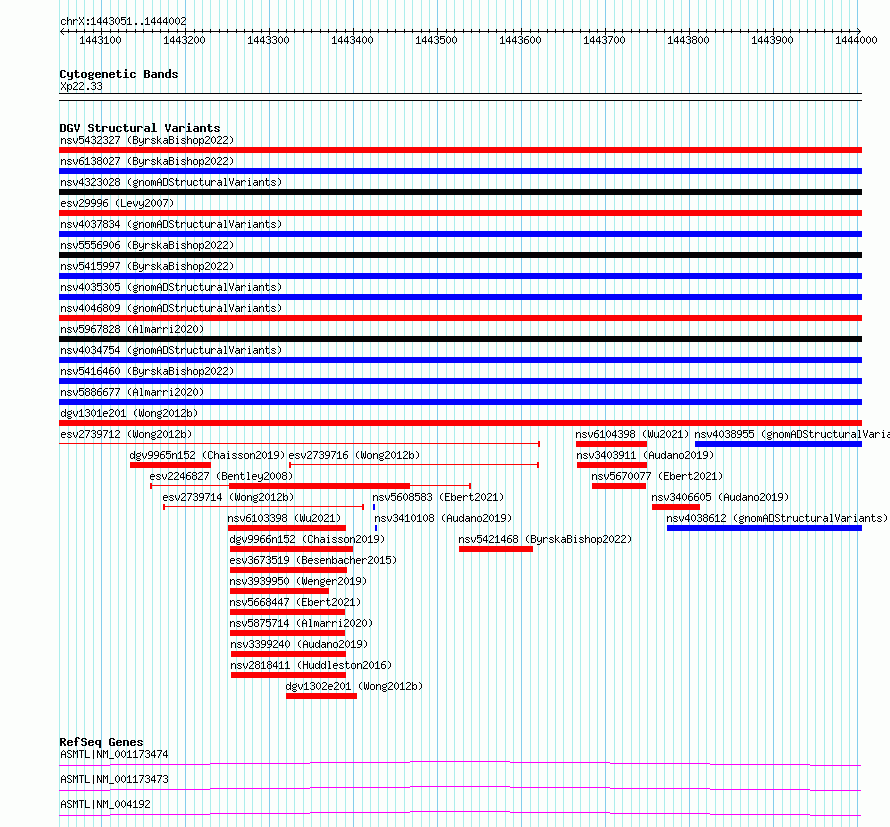This screenshot has width=890, height=827.
Task: Select the nsv5967828 (Almarri2020) label
Action: [132, 329]
